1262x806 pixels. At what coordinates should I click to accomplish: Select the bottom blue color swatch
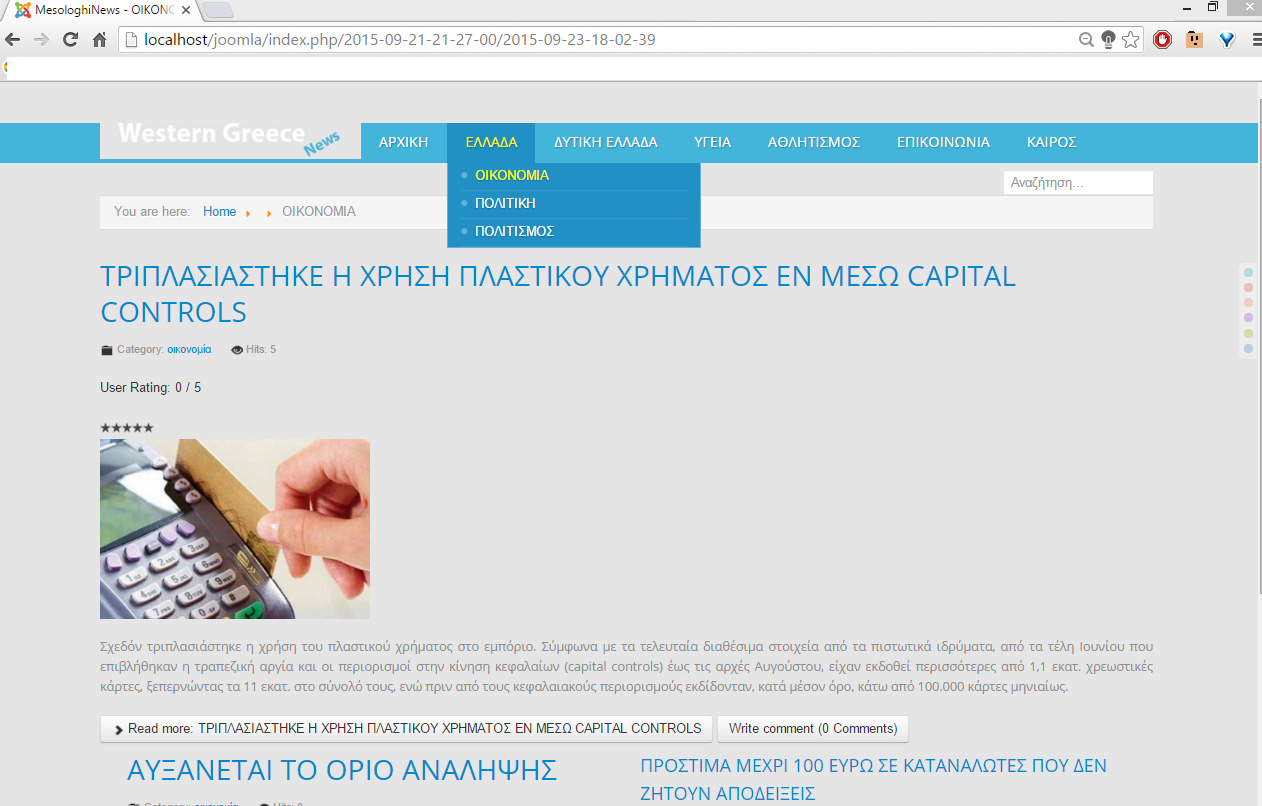click(1248, 349)
